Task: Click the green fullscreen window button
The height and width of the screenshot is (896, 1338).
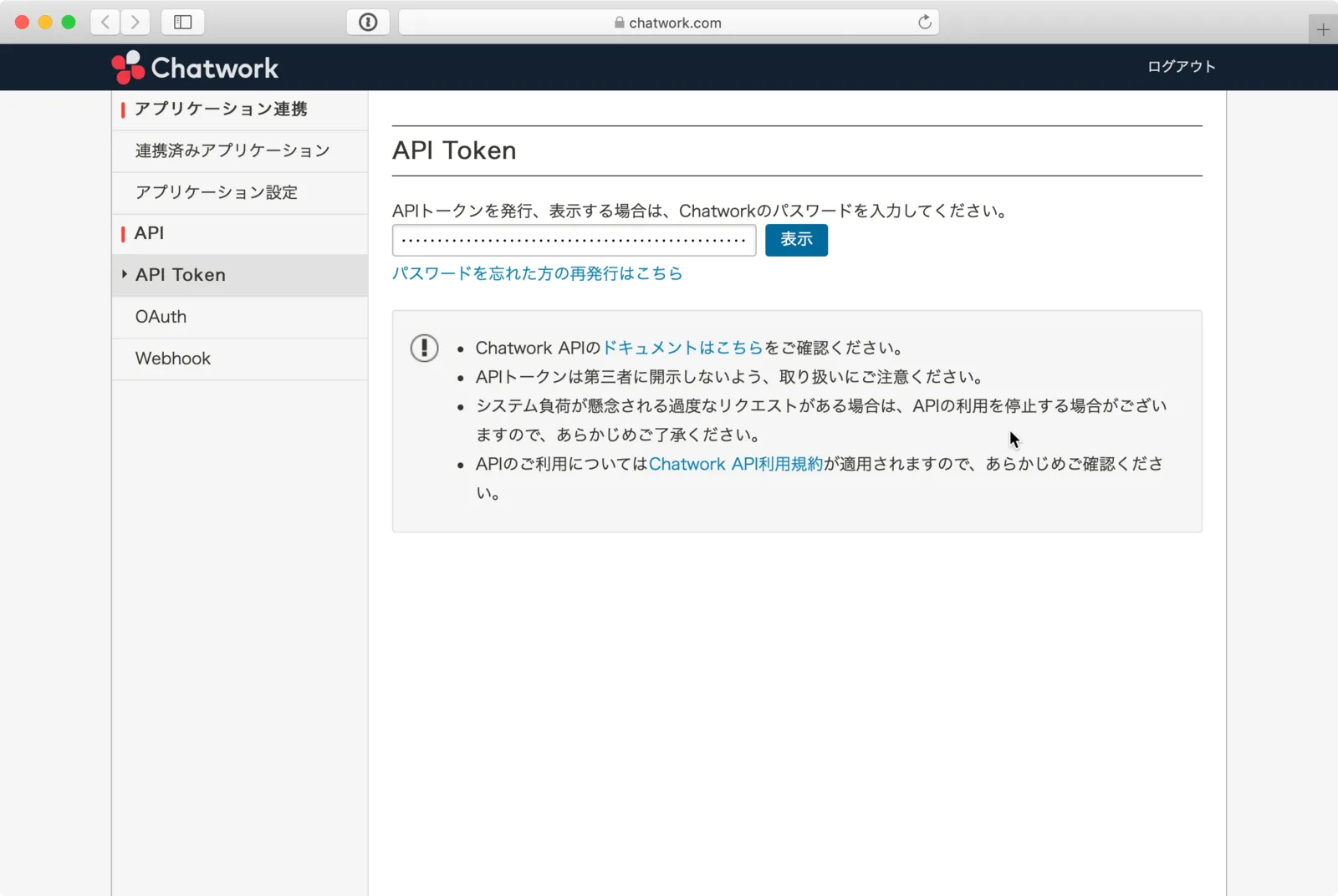Action: click(x=69, y=23)
